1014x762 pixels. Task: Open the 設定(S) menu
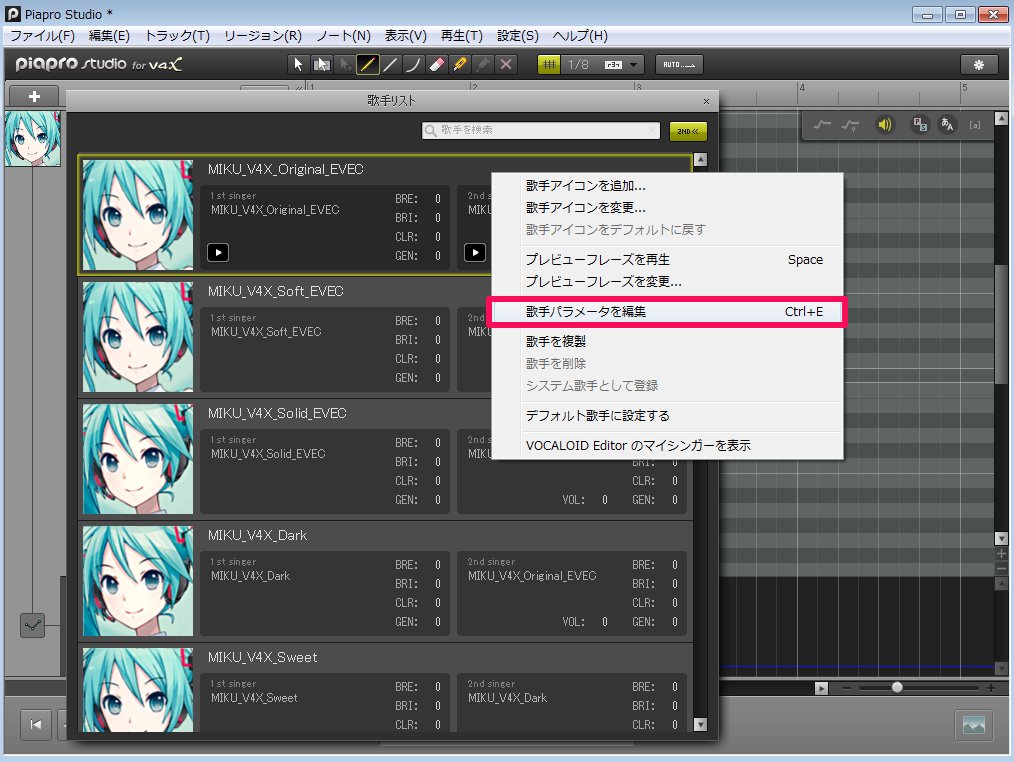coord(517,36)
